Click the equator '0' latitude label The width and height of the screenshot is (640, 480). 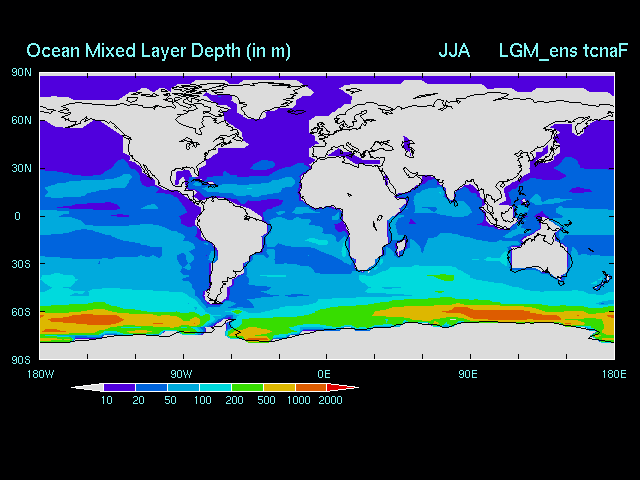tap(18, 216)
